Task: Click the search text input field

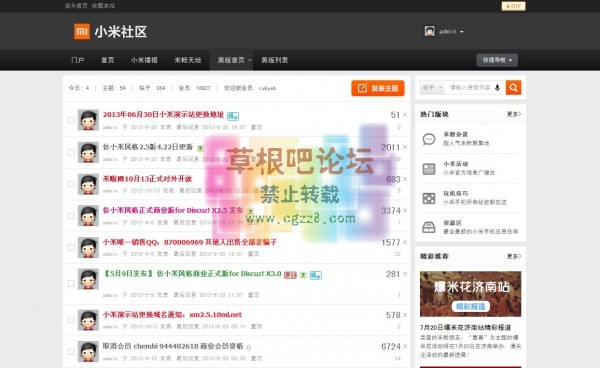Action: tap(470, 88)
